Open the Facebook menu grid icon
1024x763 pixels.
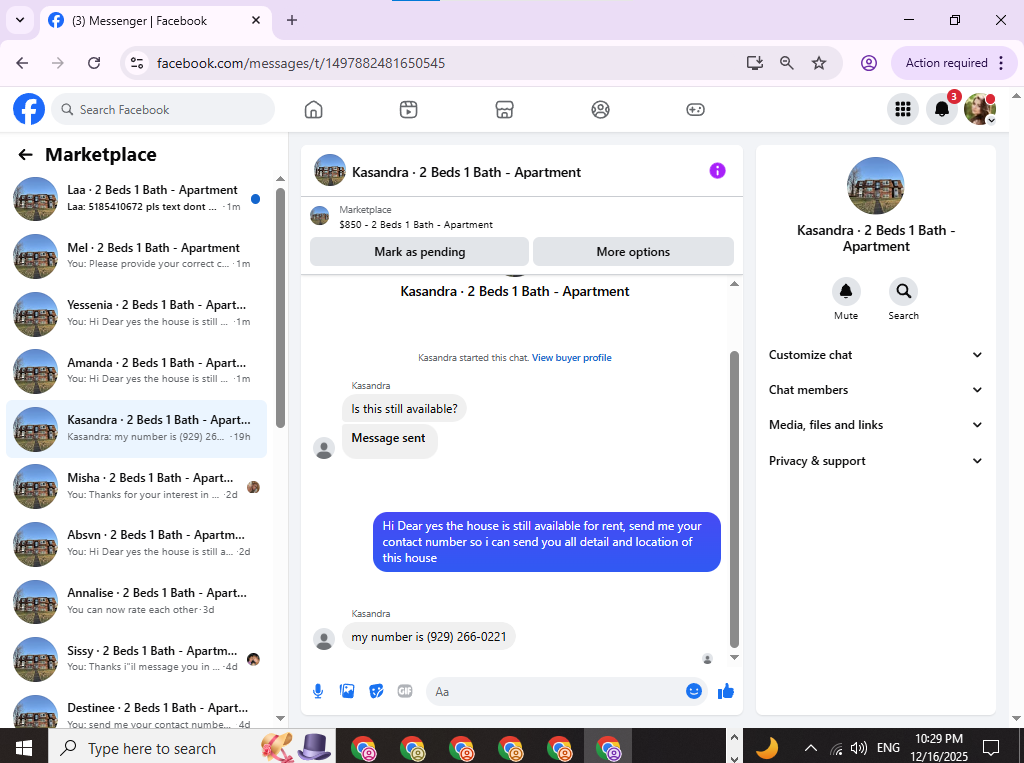click(x=903, y=109)
